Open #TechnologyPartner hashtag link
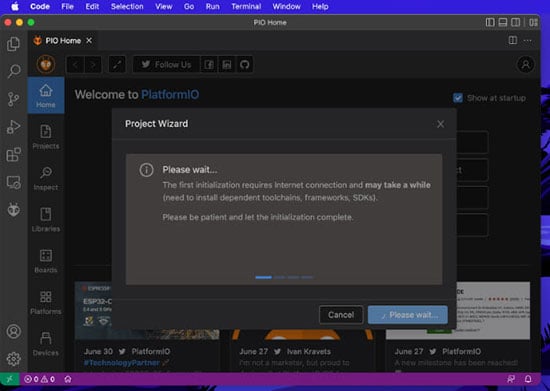This screenshot has height=391, width=550. pyautogui.click(x=121, y=362)
